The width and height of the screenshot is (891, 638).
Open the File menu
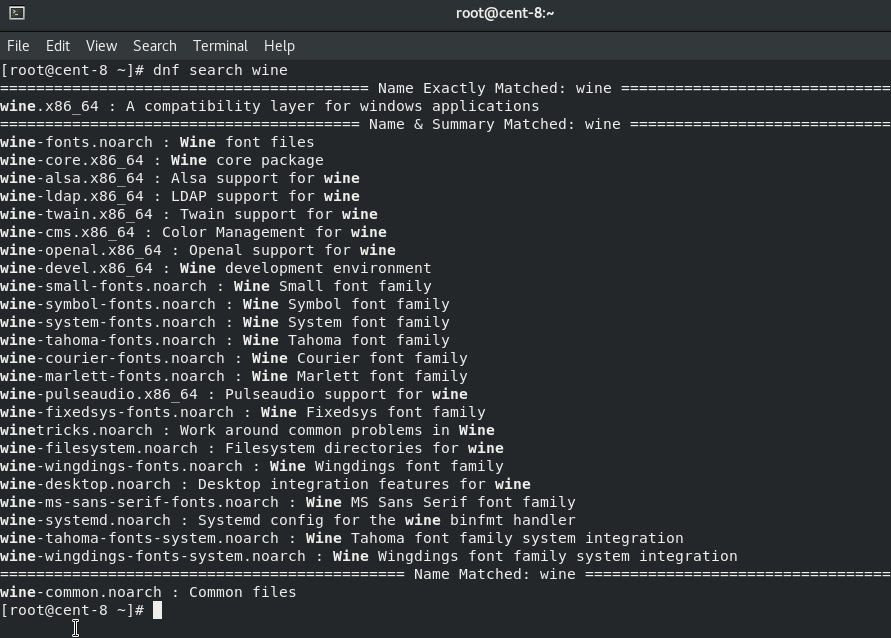18,46
